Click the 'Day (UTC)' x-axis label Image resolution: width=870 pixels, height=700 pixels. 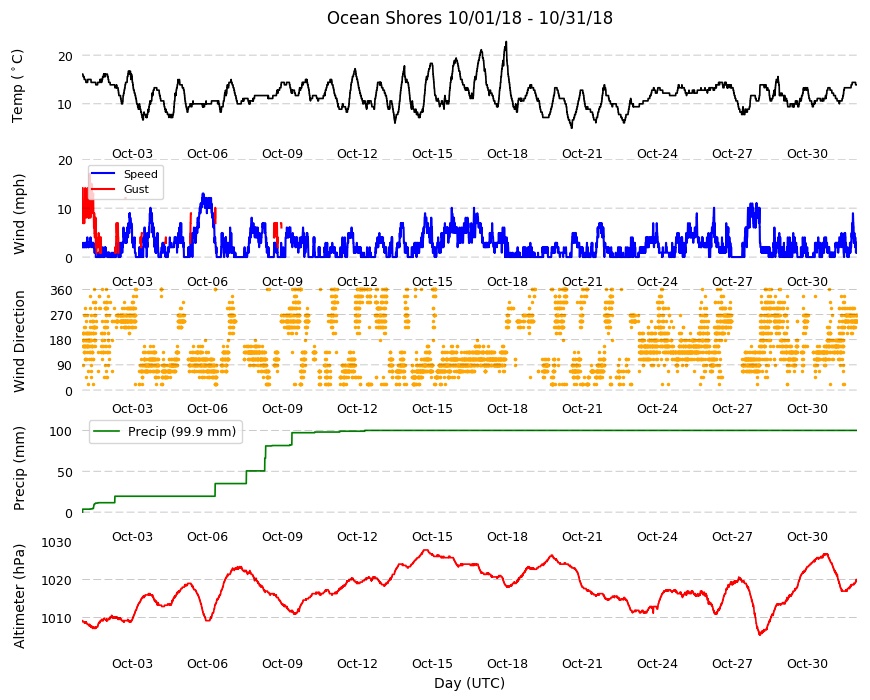coord(469,683)
